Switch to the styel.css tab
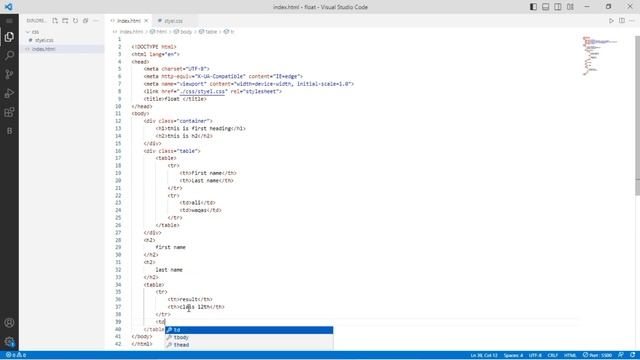640x360 pixels. tap(173, 20)
